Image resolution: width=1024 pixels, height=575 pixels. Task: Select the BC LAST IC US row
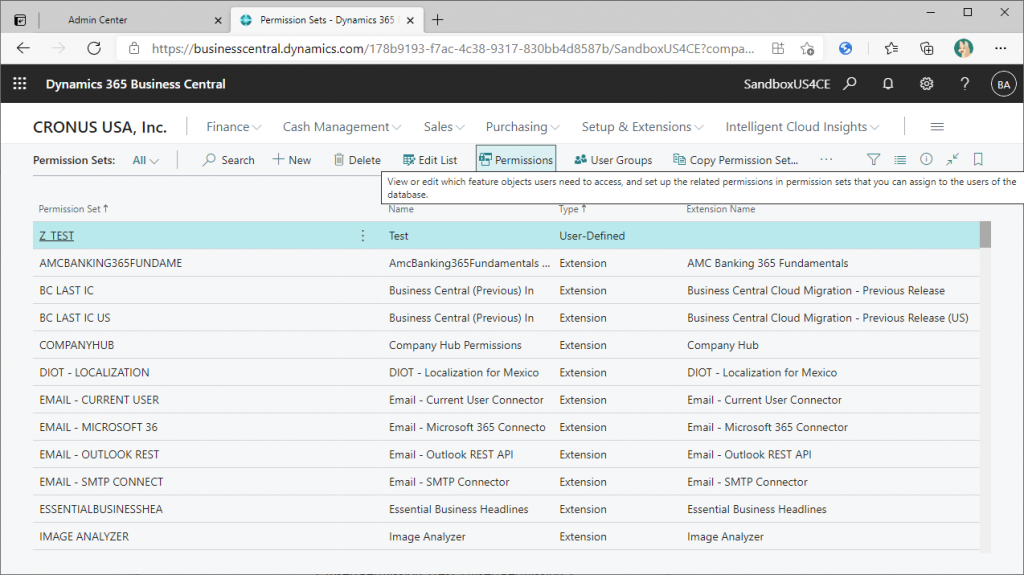coord(506,318)
